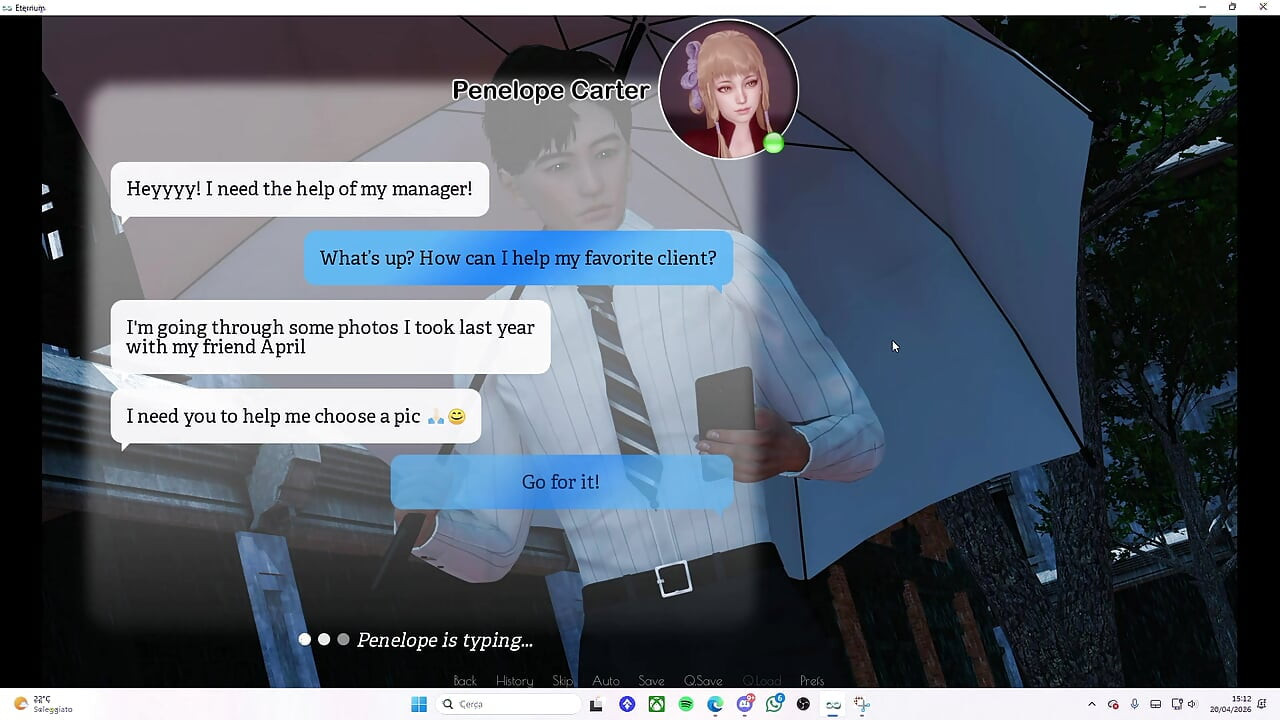Viewport: 1280px width, 720px height.
Task: Open OBS Studio from the taskbar
Action: 803,704
